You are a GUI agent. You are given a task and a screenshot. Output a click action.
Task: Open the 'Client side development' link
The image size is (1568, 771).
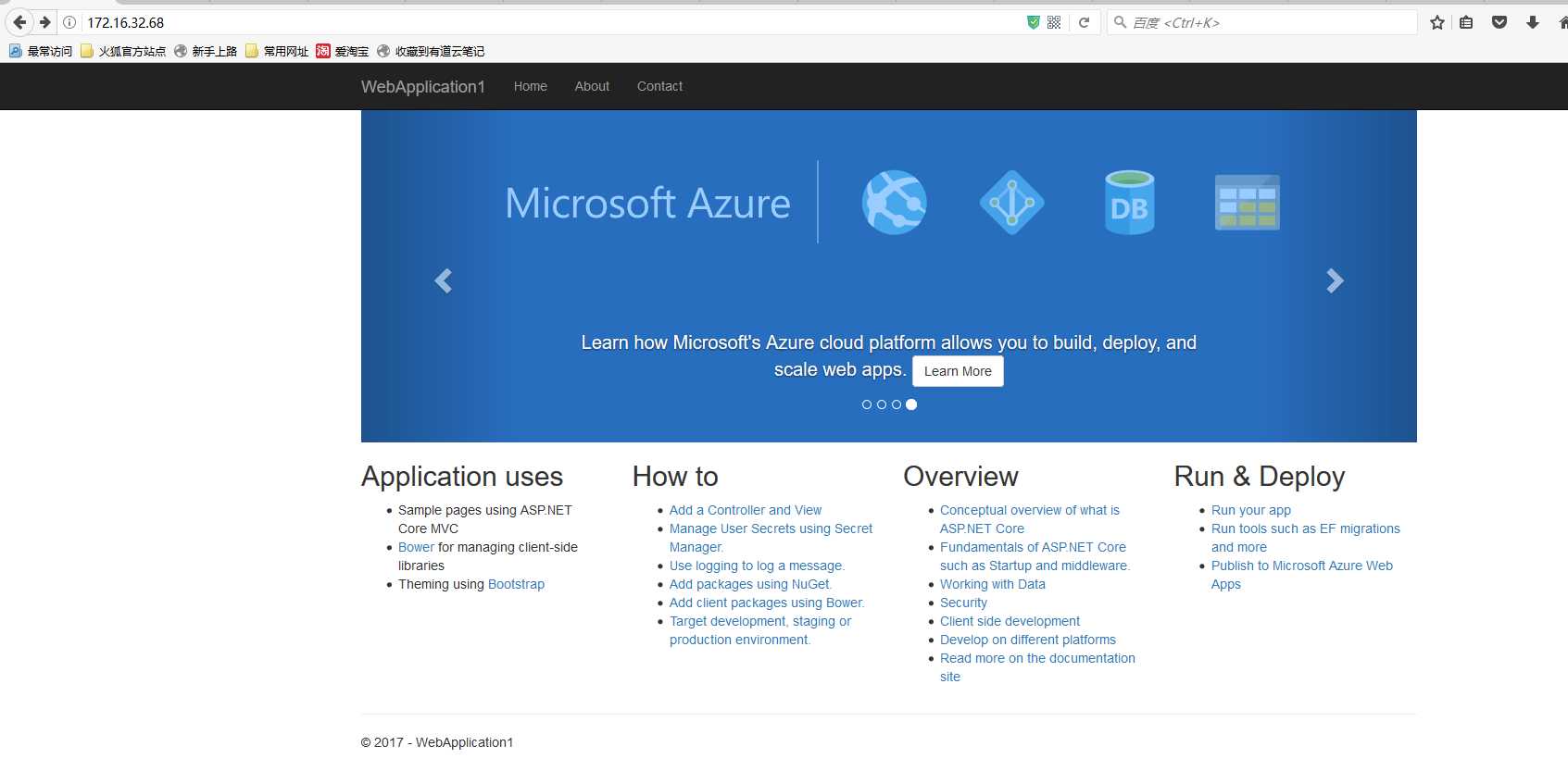click(x=1010, y=621)
